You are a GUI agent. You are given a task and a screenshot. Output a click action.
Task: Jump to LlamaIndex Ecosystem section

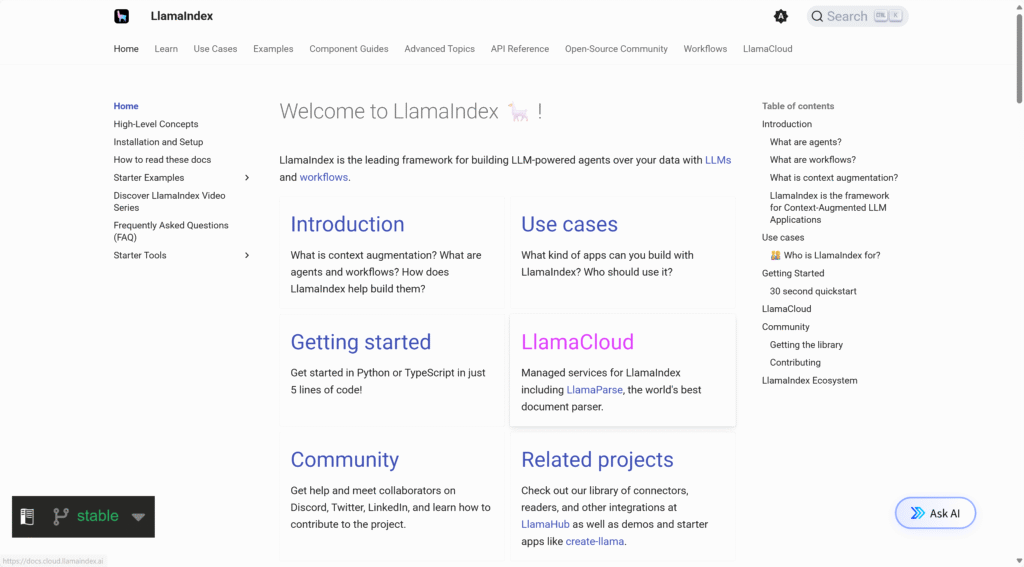(810, 380)
